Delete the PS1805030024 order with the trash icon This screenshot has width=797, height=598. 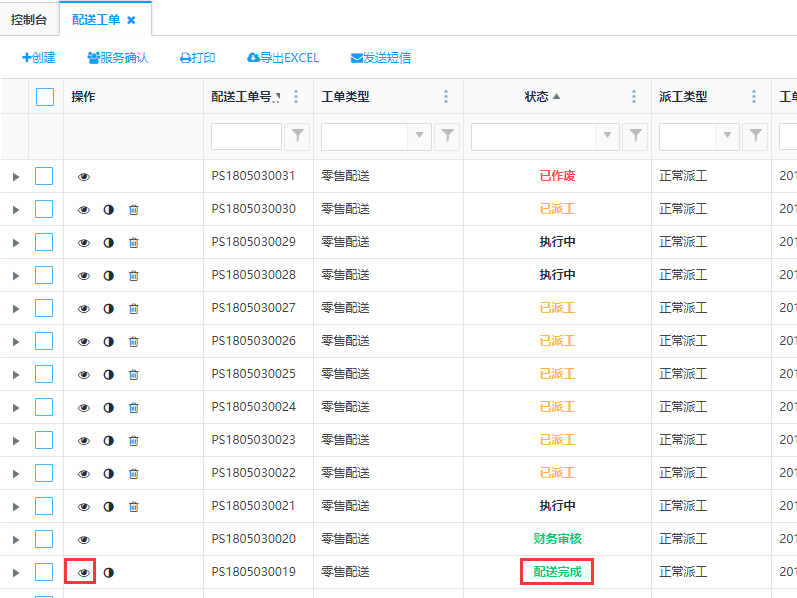[134, 408]
